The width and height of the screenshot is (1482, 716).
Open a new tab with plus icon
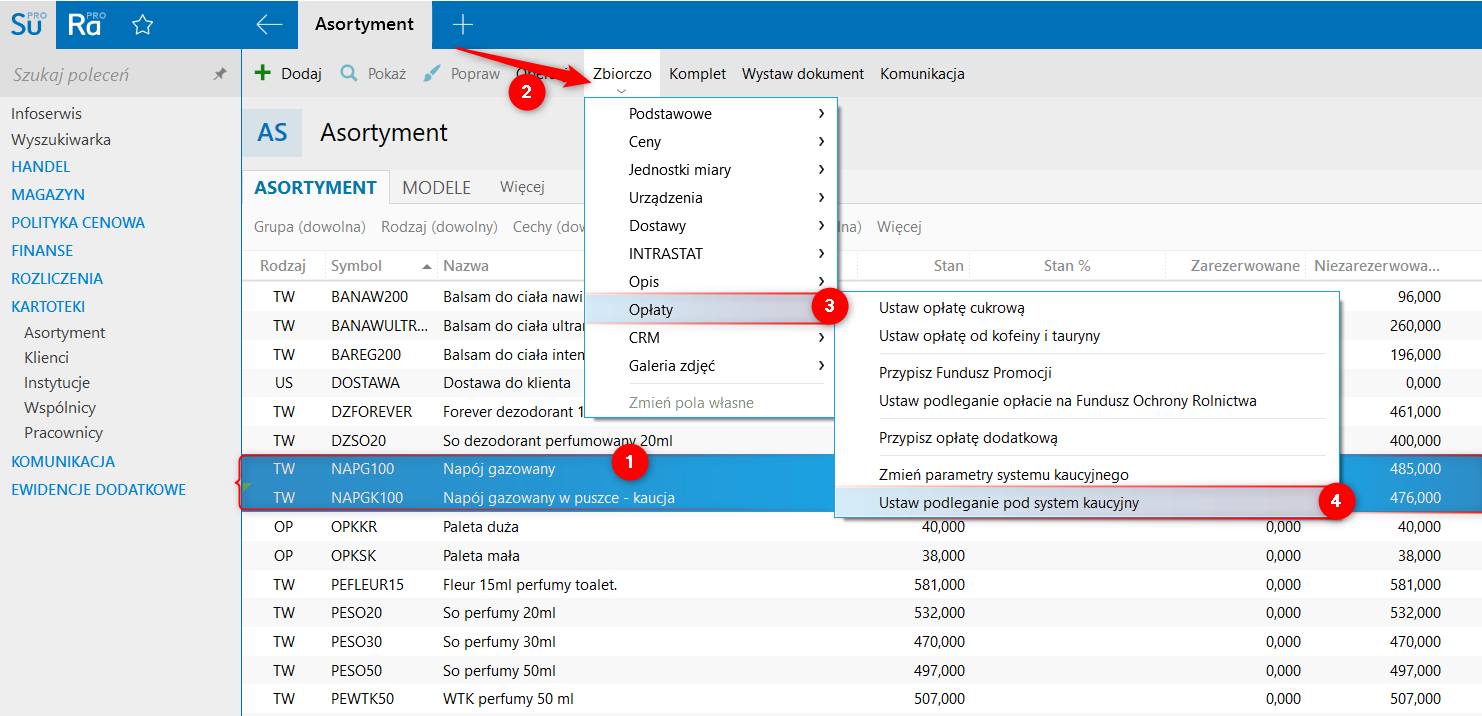(x=463, y=25)
